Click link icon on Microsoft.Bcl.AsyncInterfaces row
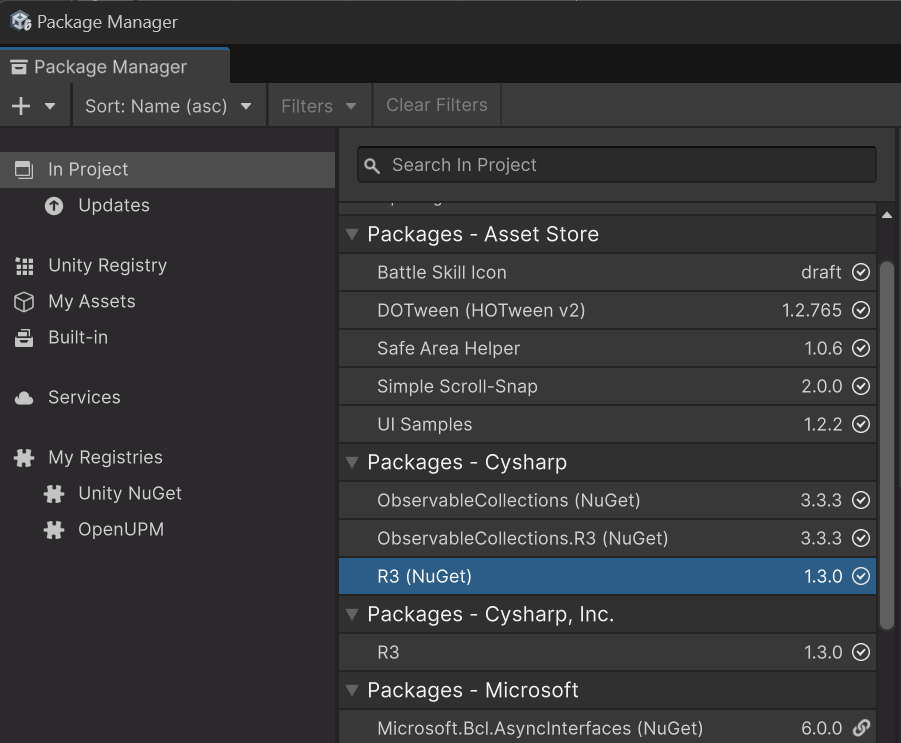901x743 pixels. click(861, 728)
